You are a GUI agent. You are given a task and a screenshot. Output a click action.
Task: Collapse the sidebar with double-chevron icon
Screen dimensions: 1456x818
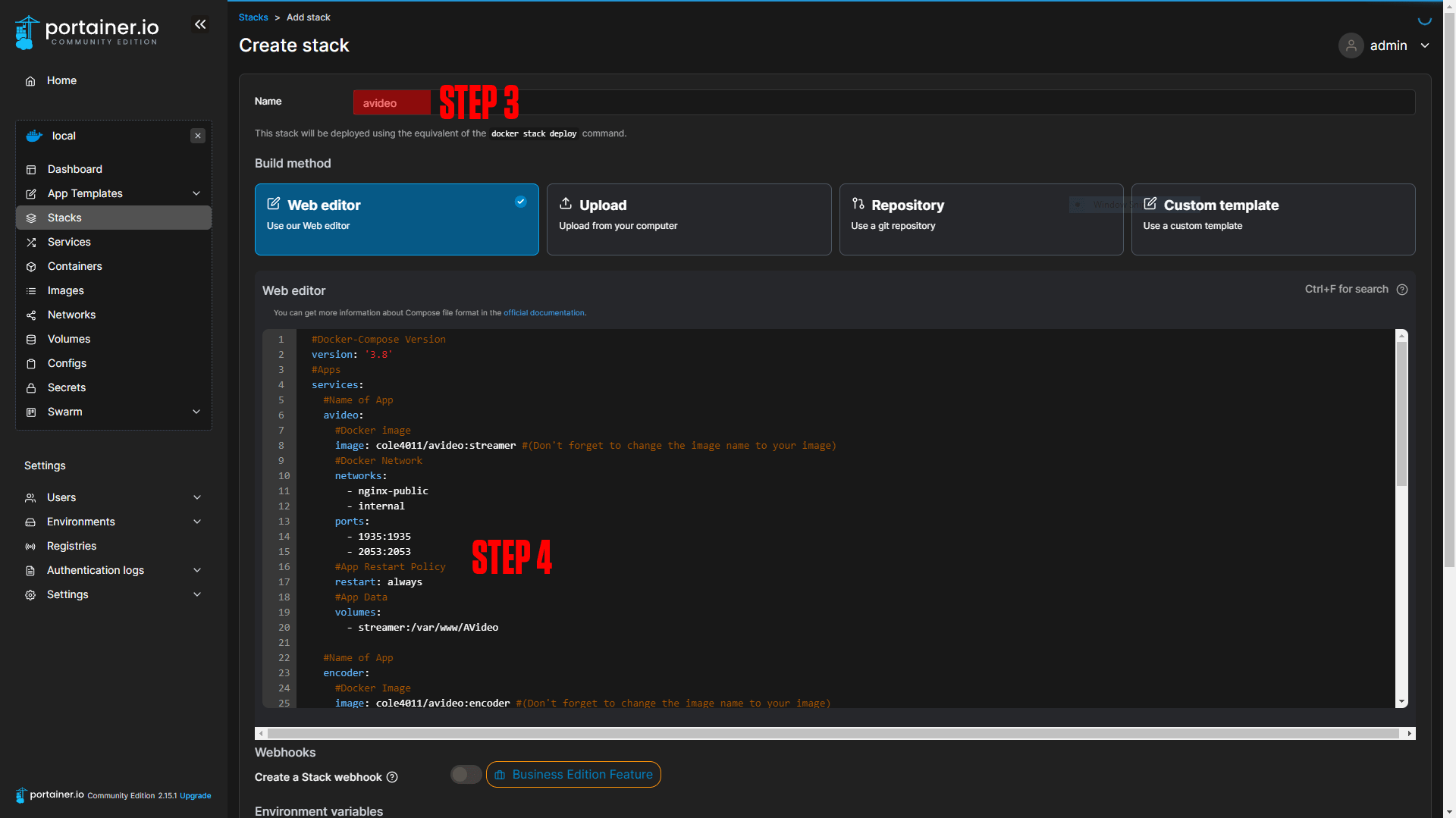pos(200,24)
